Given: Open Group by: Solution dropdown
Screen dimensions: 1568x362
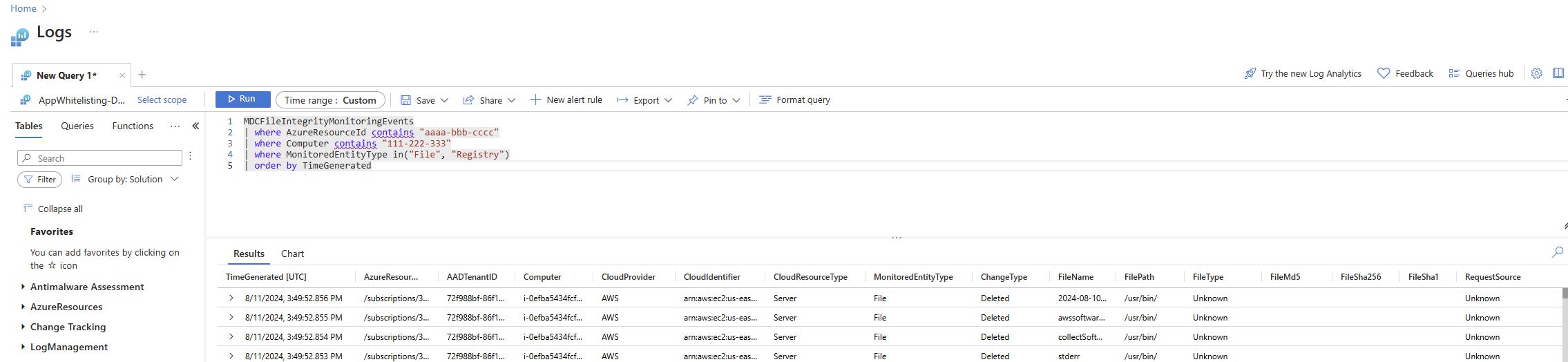Looking at the screenshot, I should click(125, 179).
